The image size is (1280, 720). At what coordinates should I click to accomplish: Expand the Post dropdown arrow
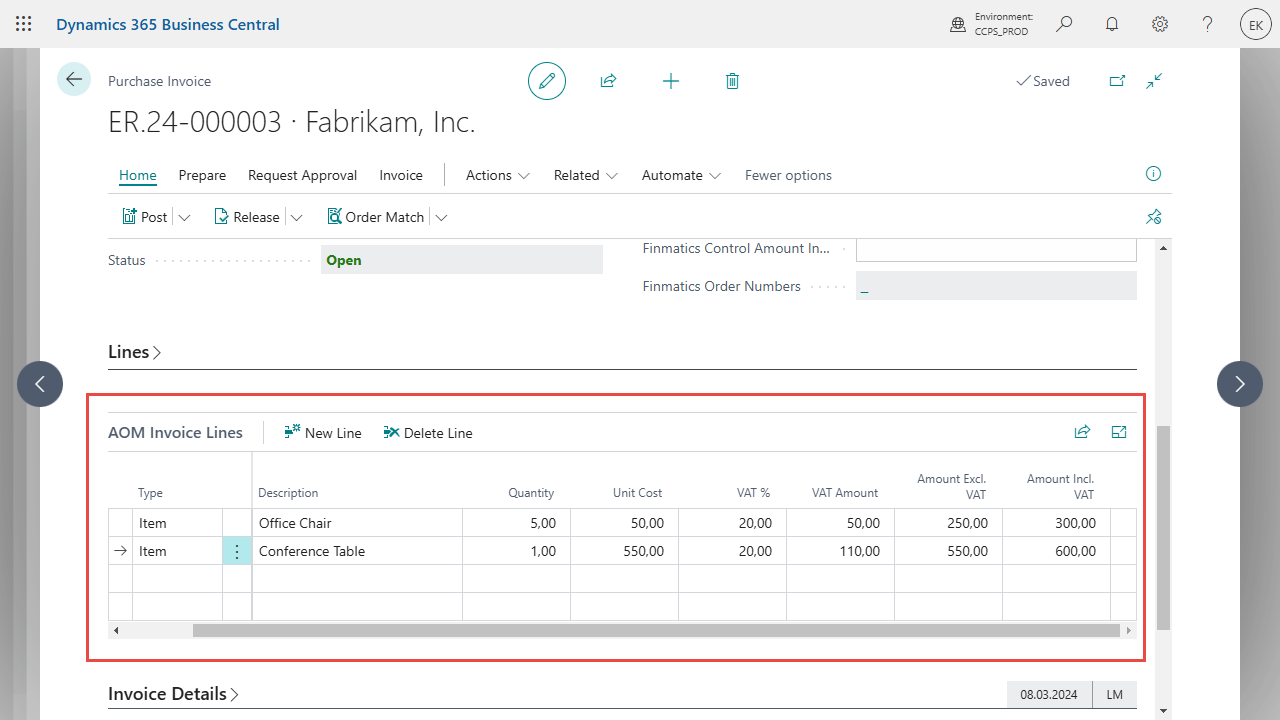pos(184,217)
